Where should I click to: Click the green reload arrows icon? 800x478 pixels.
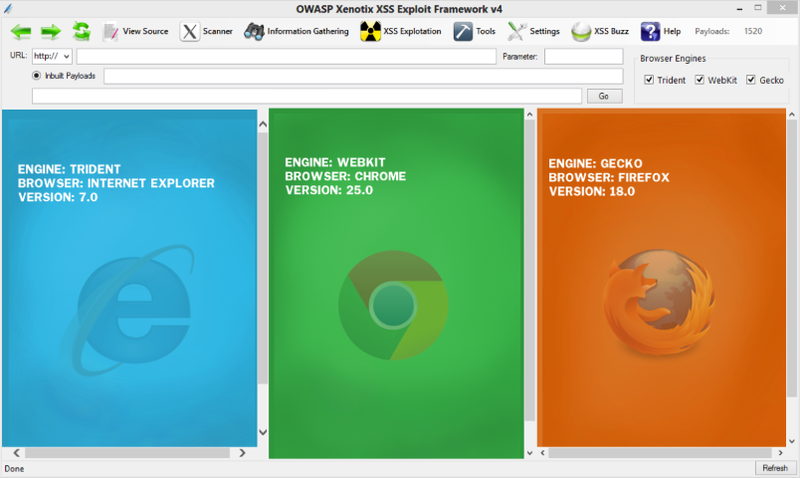click(x=81, y=31)
